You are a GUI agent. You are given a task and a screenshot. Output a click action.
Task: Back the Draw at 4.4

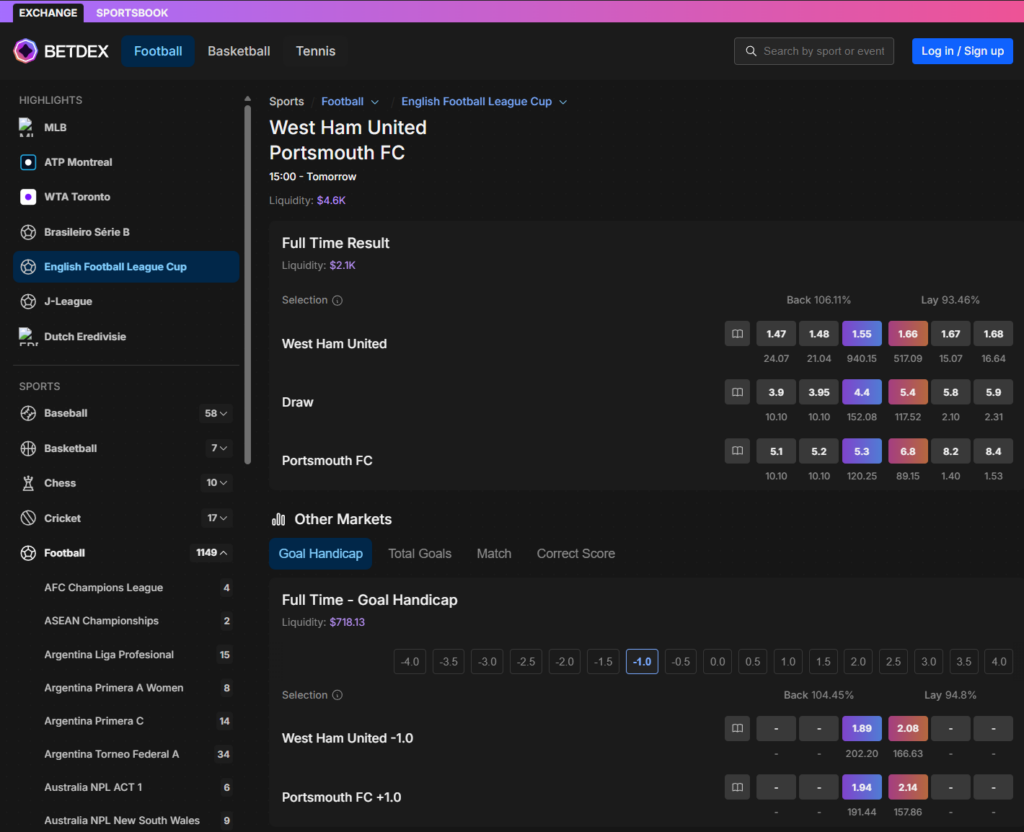click(862, 392)
